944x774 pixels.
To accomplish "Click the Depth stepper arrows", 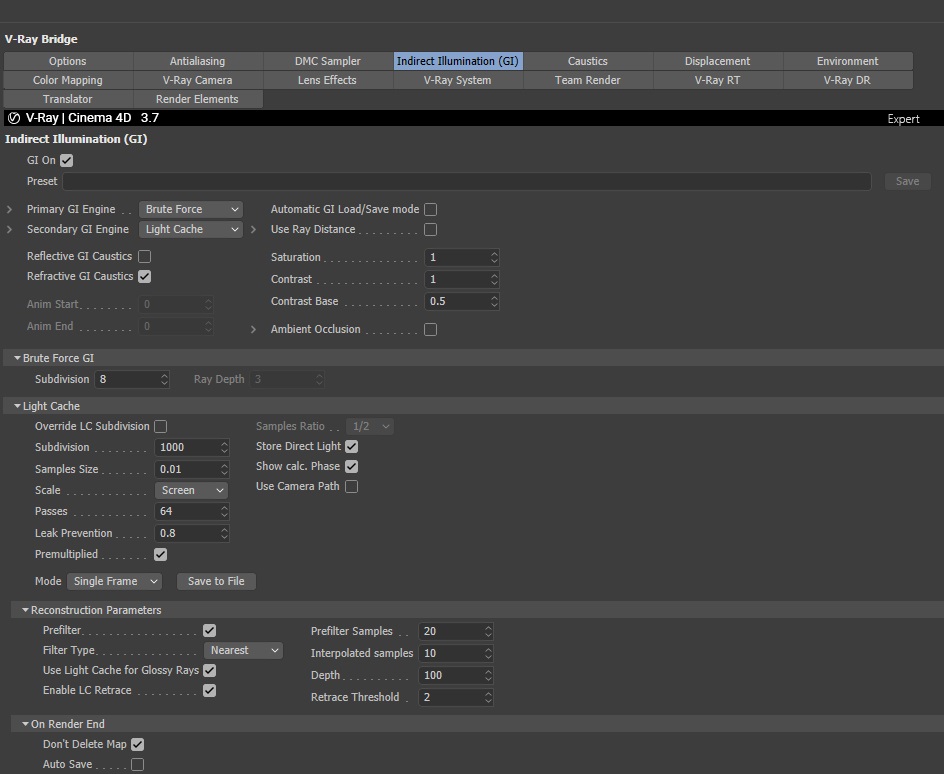I will (x=488, y=675).
